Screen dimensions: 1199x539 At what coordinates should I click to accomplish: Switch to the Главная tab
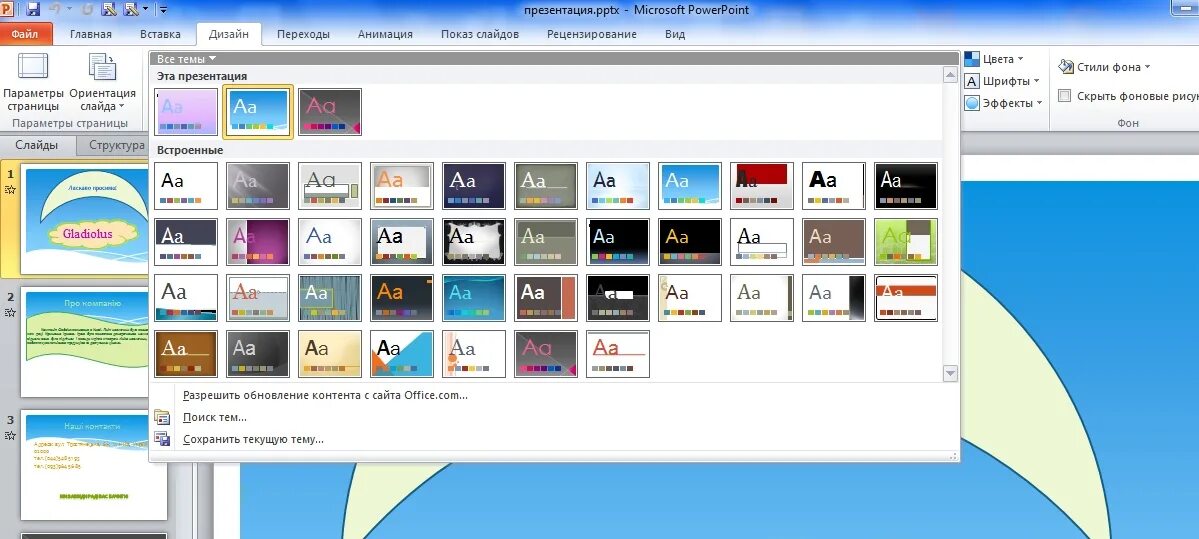click(x=91, y=34)
